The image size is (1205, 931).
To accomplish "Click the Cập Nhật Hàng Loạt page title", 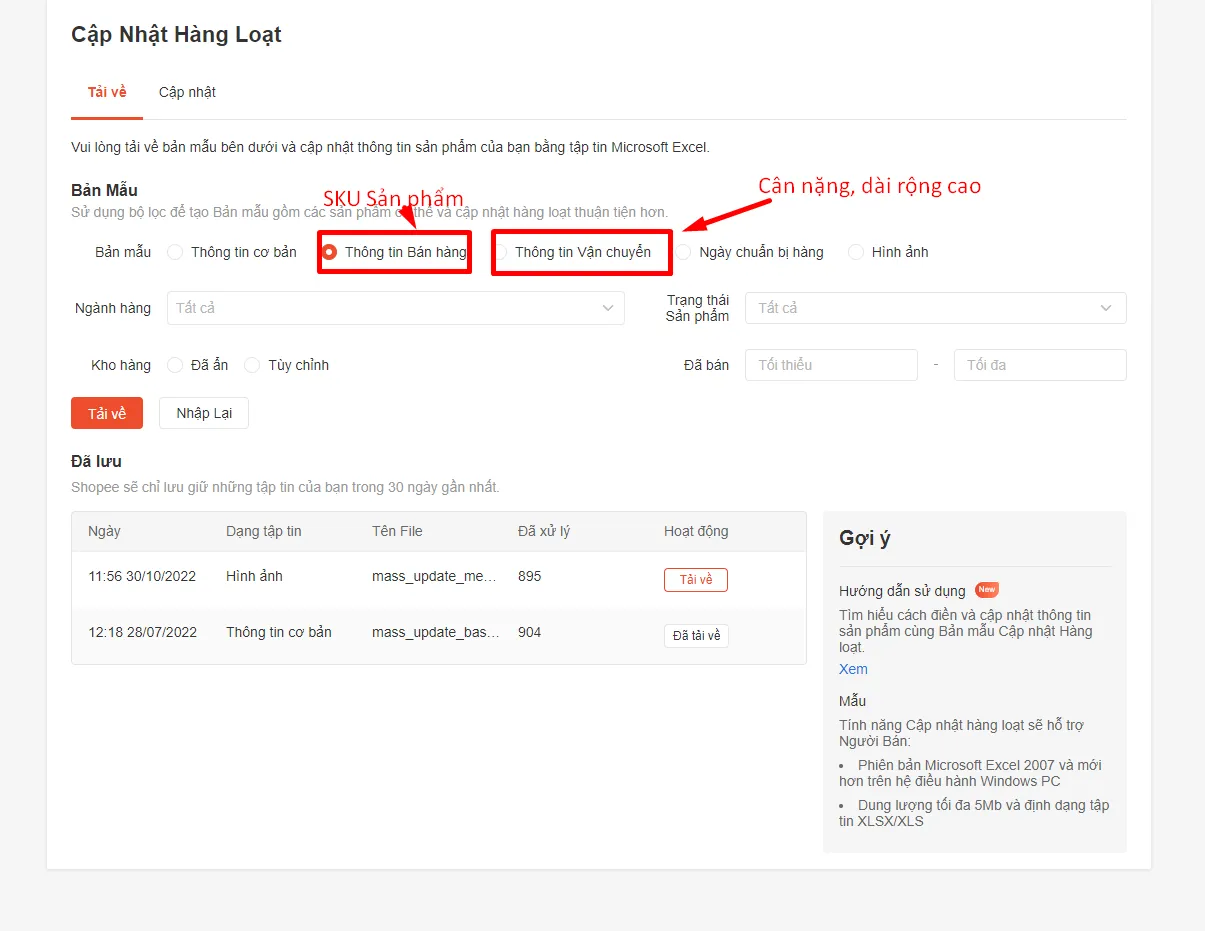I will [x=176, y=34].
